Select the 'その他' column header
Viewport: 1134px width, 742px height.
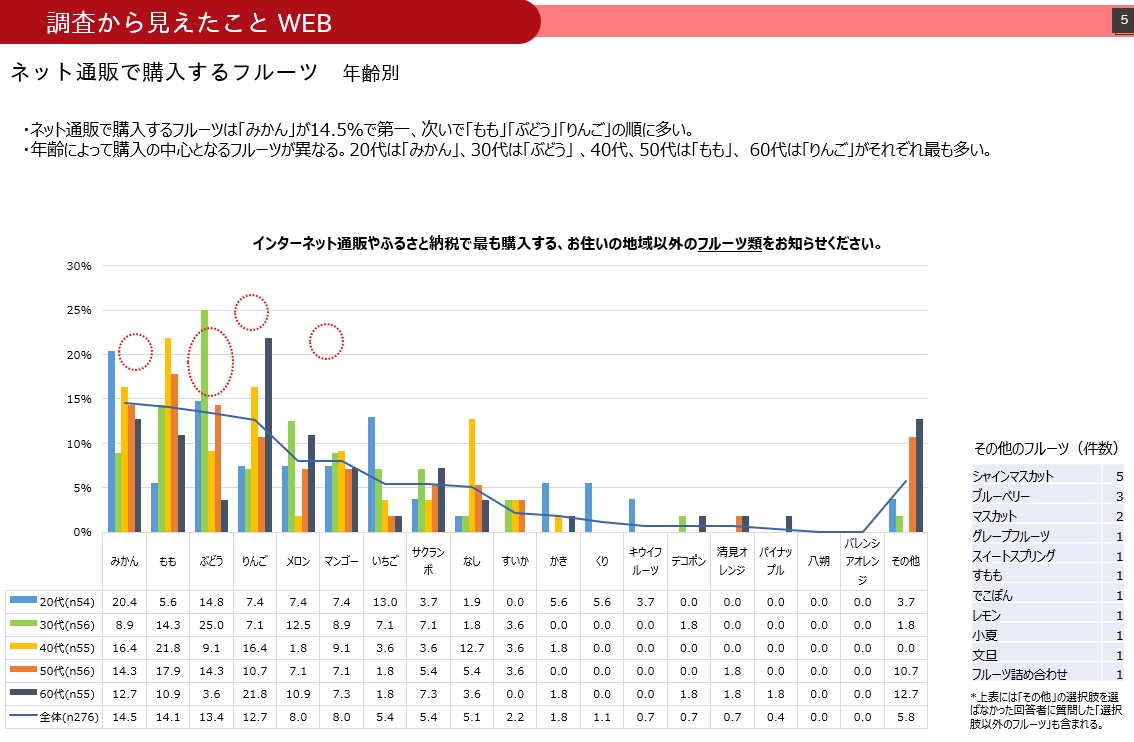pyautogui.click(x=905, y=561)
